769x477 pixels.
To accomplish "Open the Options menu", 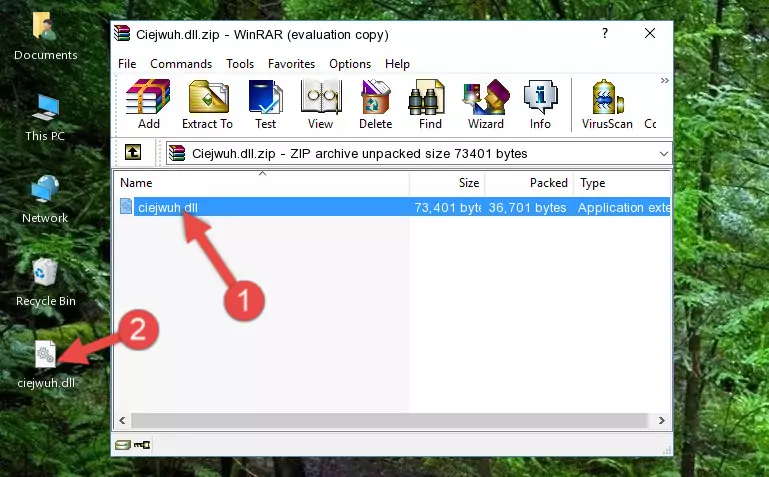I will tap(350, 64).
